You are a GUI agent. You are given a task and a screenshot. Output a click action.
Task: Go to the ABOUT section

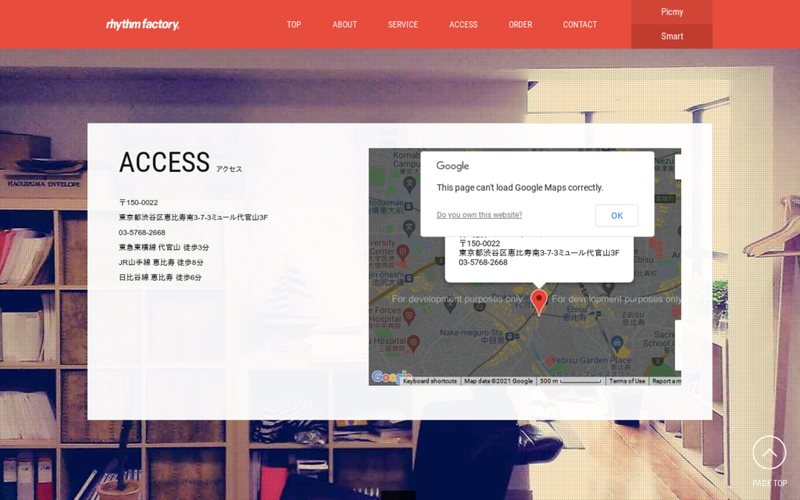[x=344, y=24]
